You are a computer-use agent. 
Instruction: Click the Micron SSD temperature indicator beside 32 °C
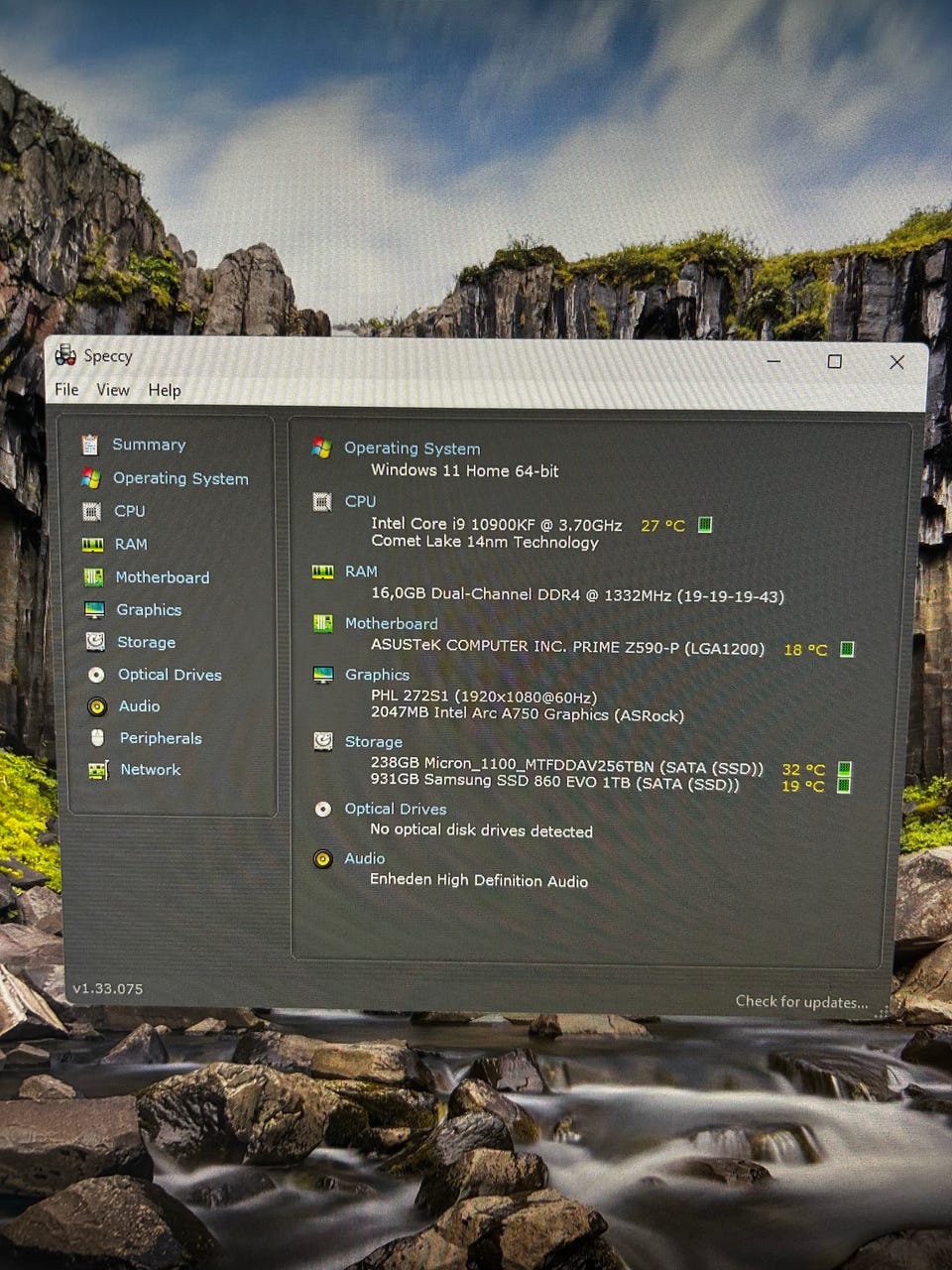[845, 769]
